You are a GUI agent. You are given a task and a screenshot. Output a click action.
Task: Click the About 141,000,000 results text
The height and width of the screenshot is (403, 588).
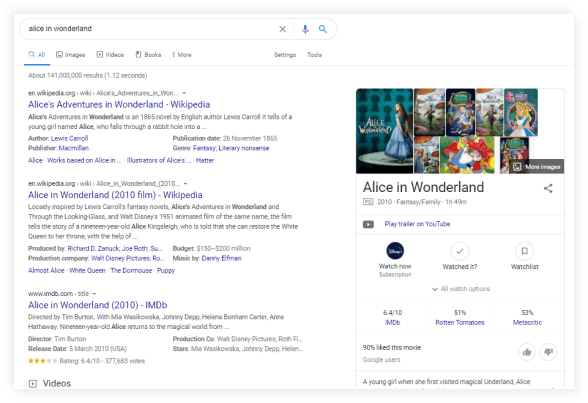[87, 76]
